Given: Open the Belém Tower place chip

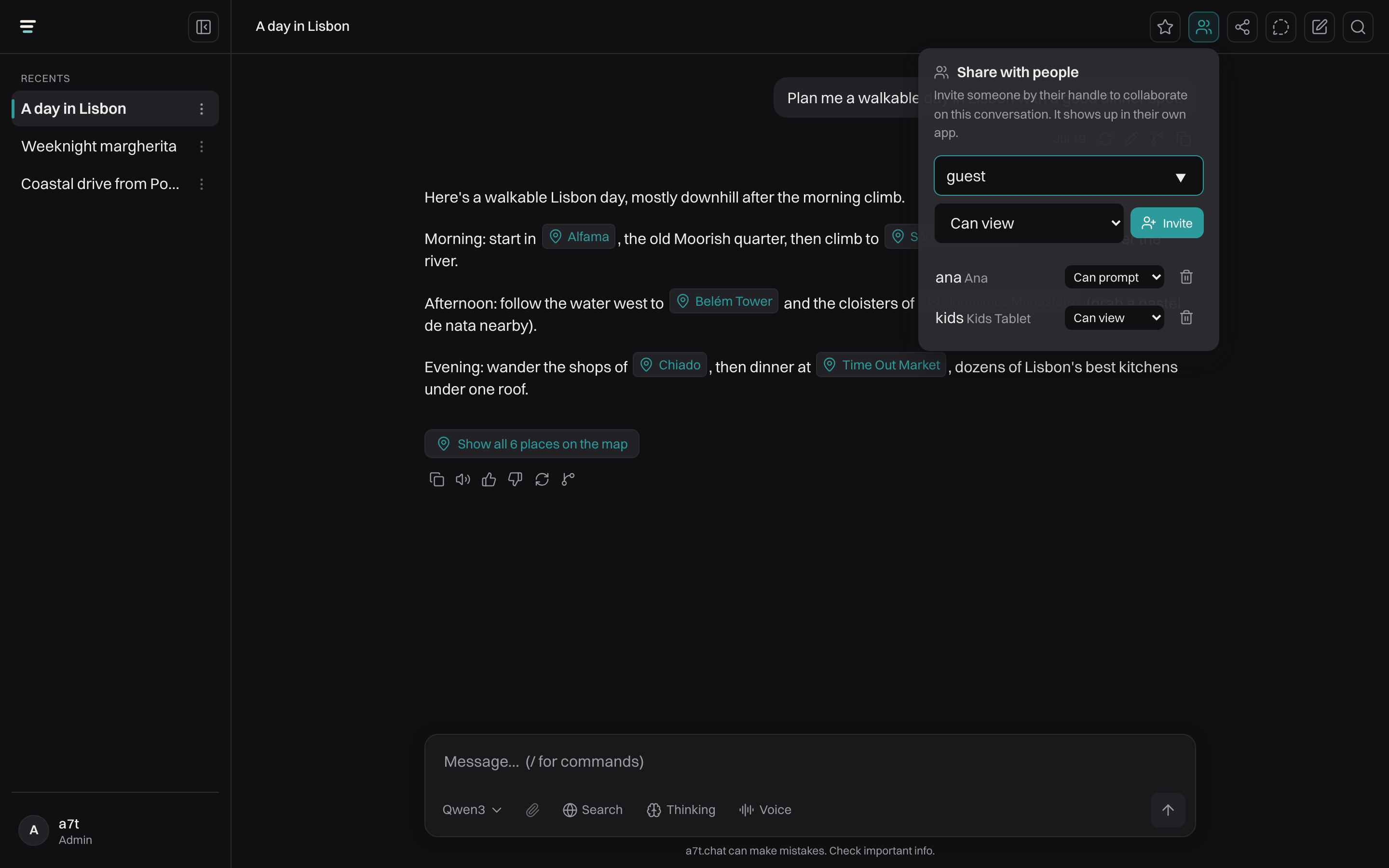Looking at the screenshot, I should [723, 301].
